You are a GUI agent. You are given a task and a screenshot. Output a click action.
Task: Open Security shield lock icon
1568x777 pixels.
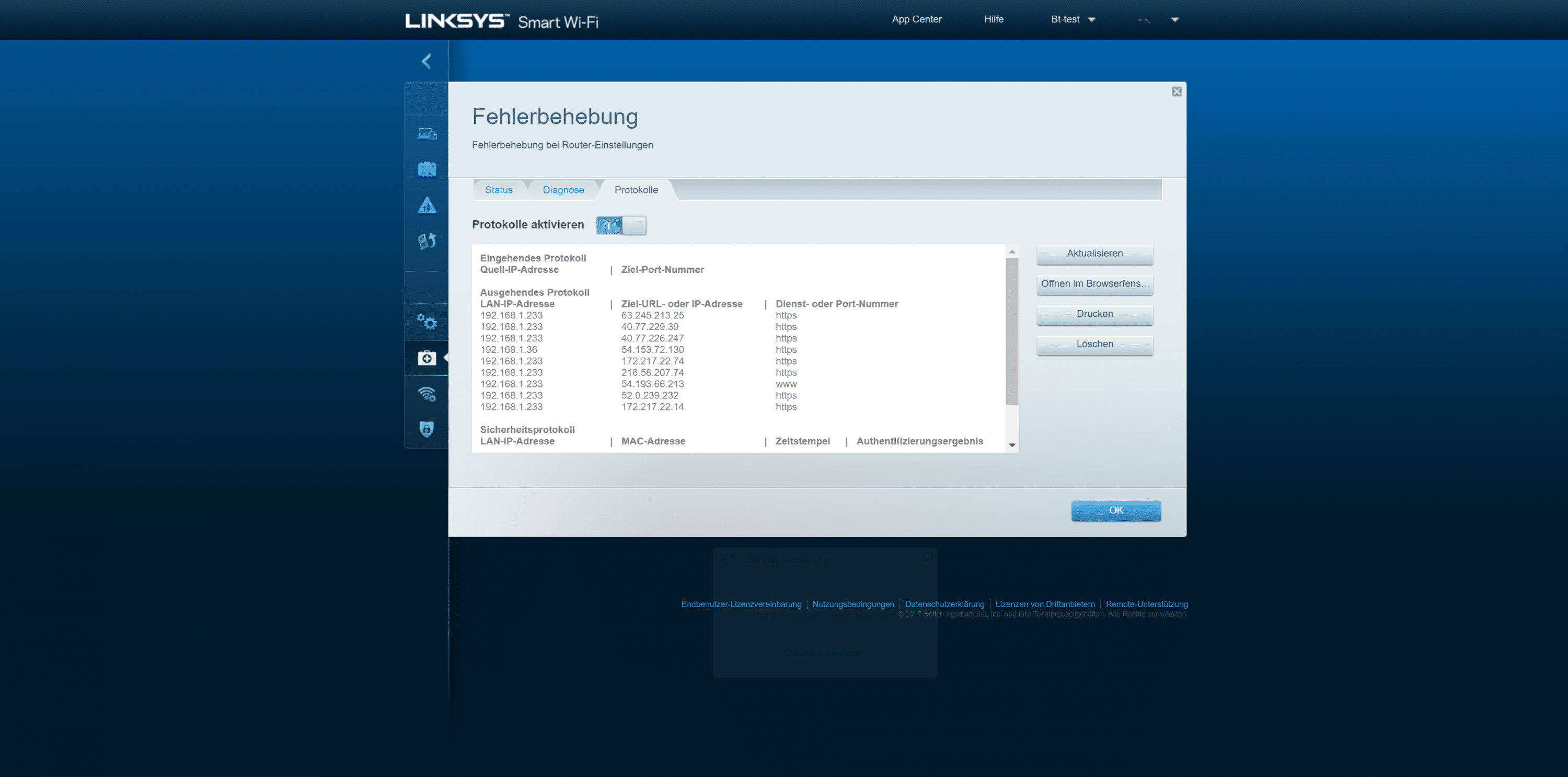pyautogui.click(x=426, y=429)
